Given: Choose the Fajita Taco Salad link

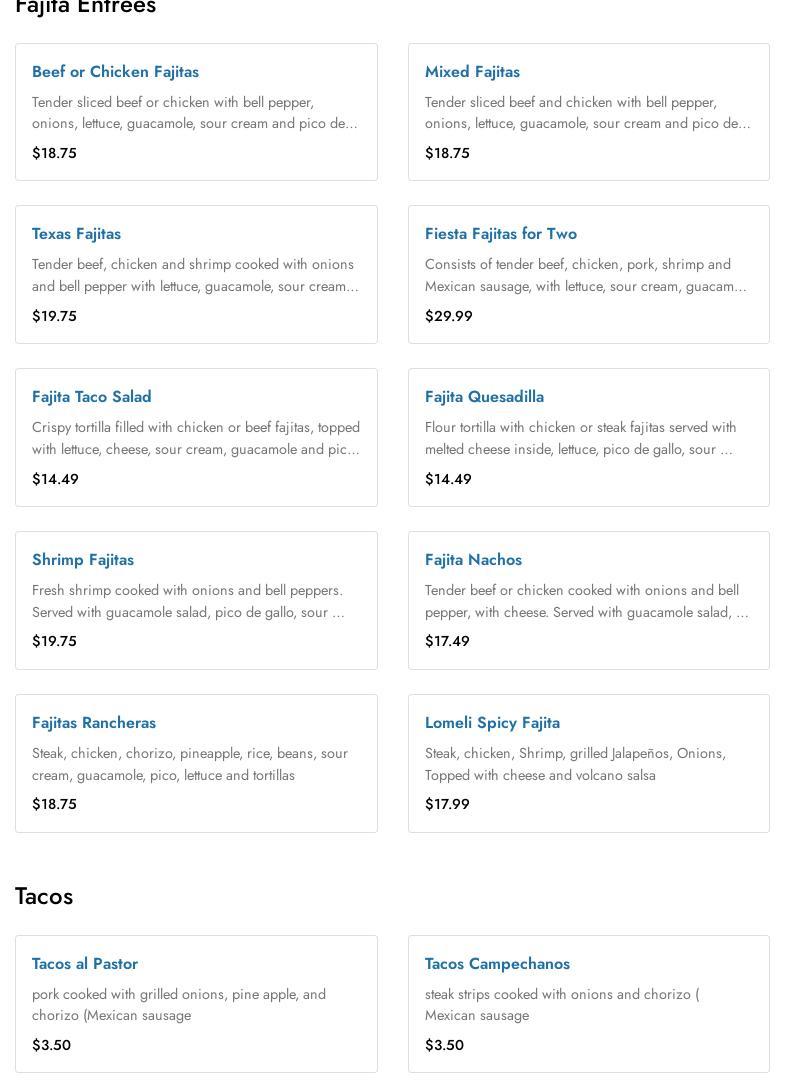Looking at the screenshot, I should [91, 397].
